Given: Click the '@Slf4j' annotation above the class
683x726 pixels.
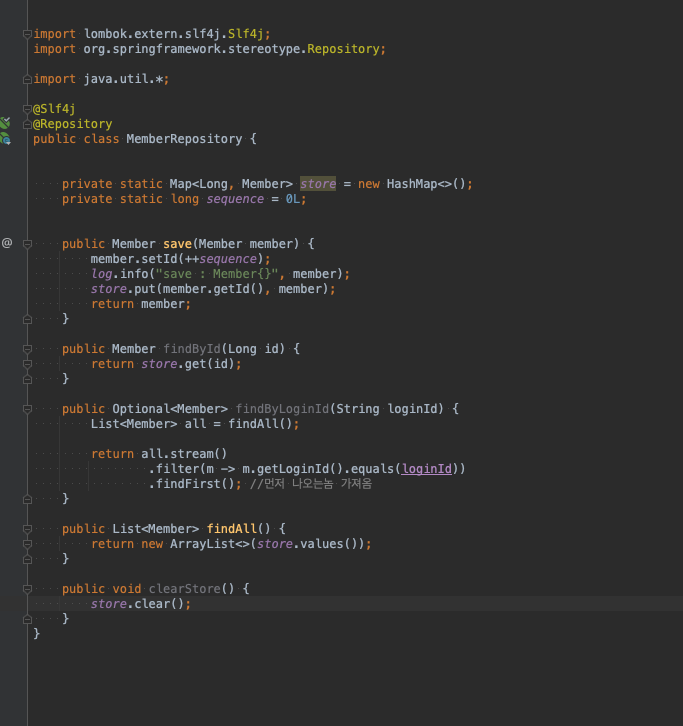Looking at the screenshot, I should pyautogui.click(x=54, y=109).
